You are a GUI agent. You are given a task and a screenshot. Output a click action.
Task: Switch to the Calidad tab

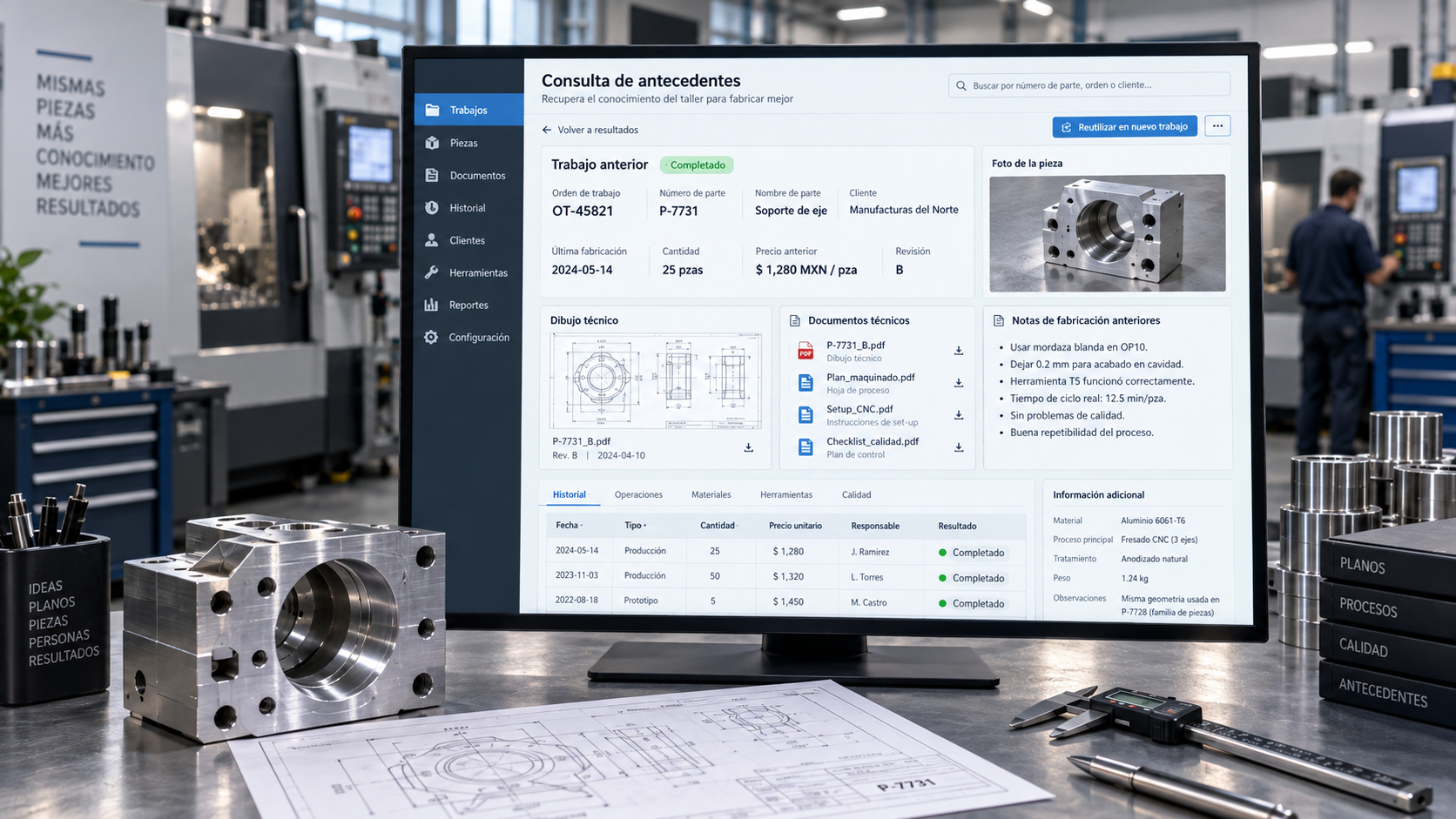856,494
